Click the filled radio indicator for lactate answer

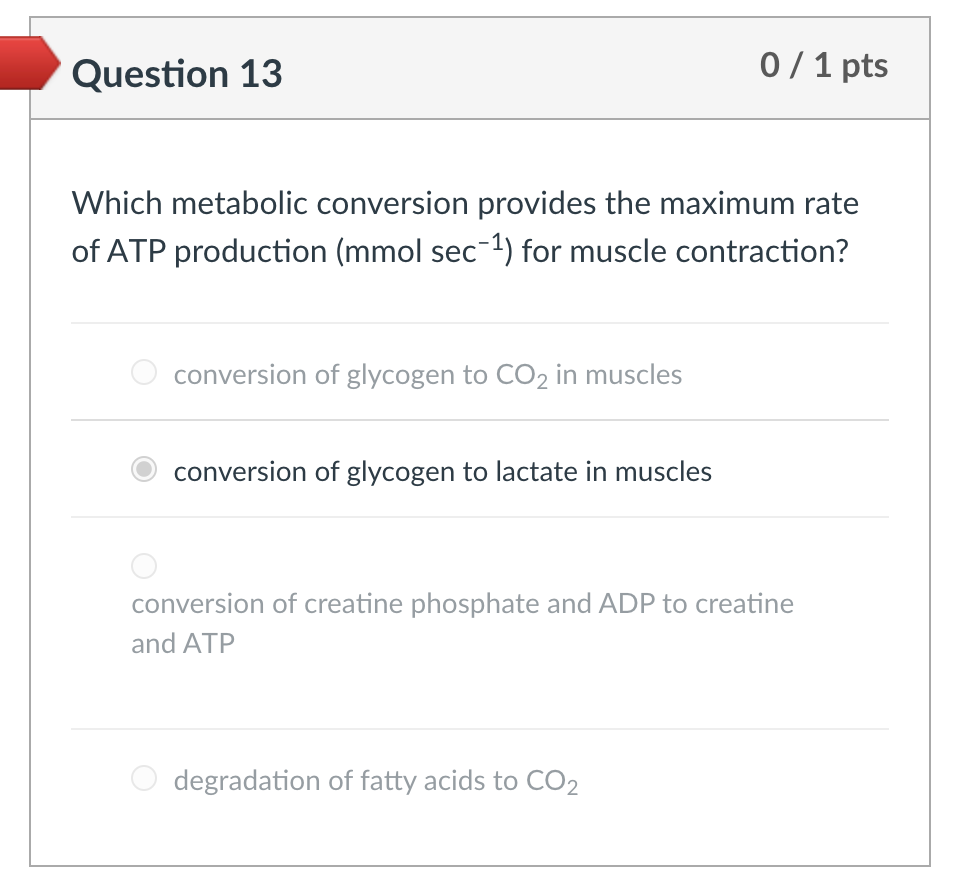143,468
